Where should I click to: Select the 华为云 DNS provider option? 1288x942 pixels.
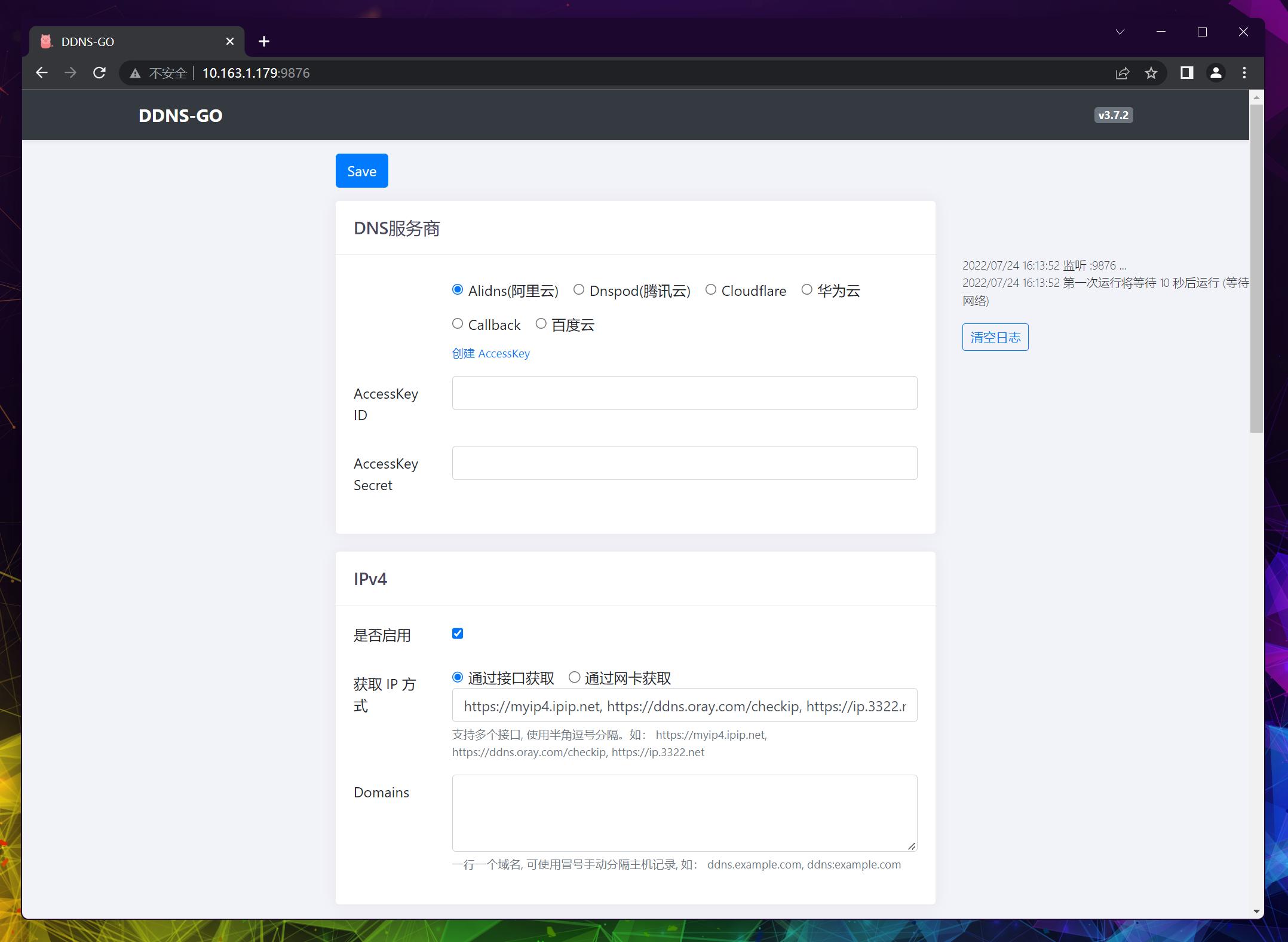tap(808, 290)
